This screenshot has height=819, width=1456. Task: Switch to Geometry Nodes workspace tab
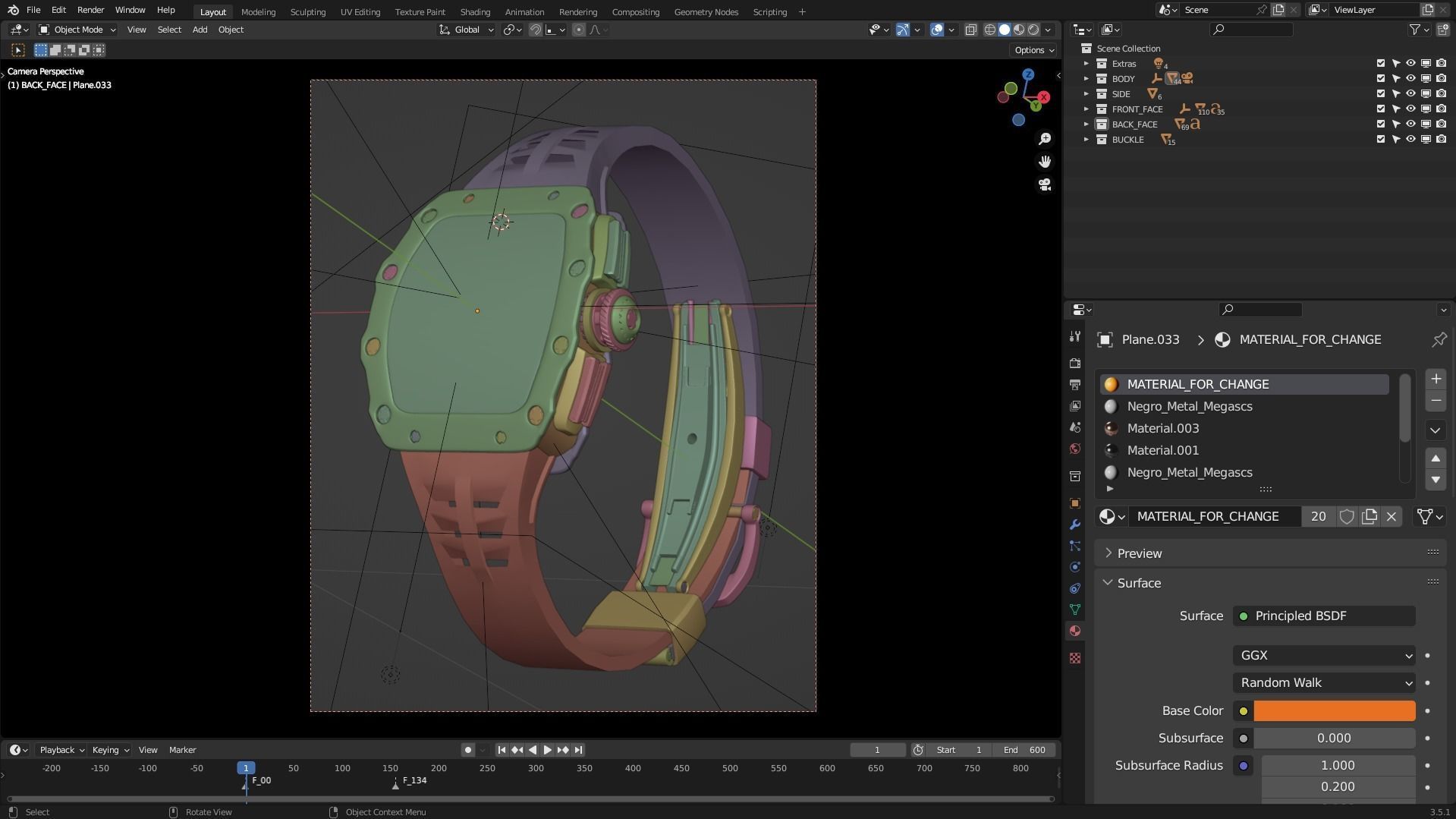tap(706, 11)
